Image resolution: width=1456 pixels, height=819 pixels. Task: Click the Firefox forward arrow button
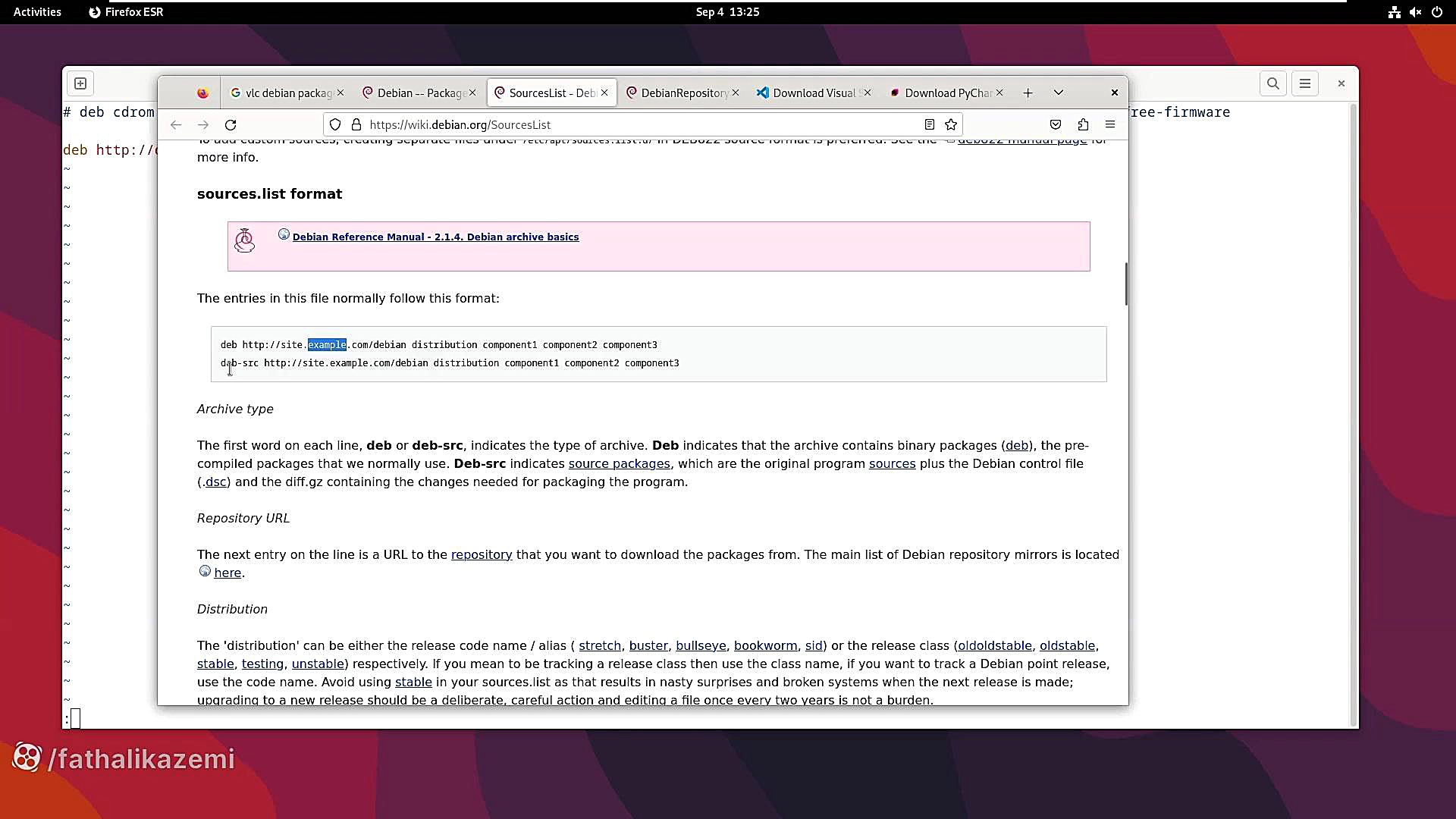203,124
